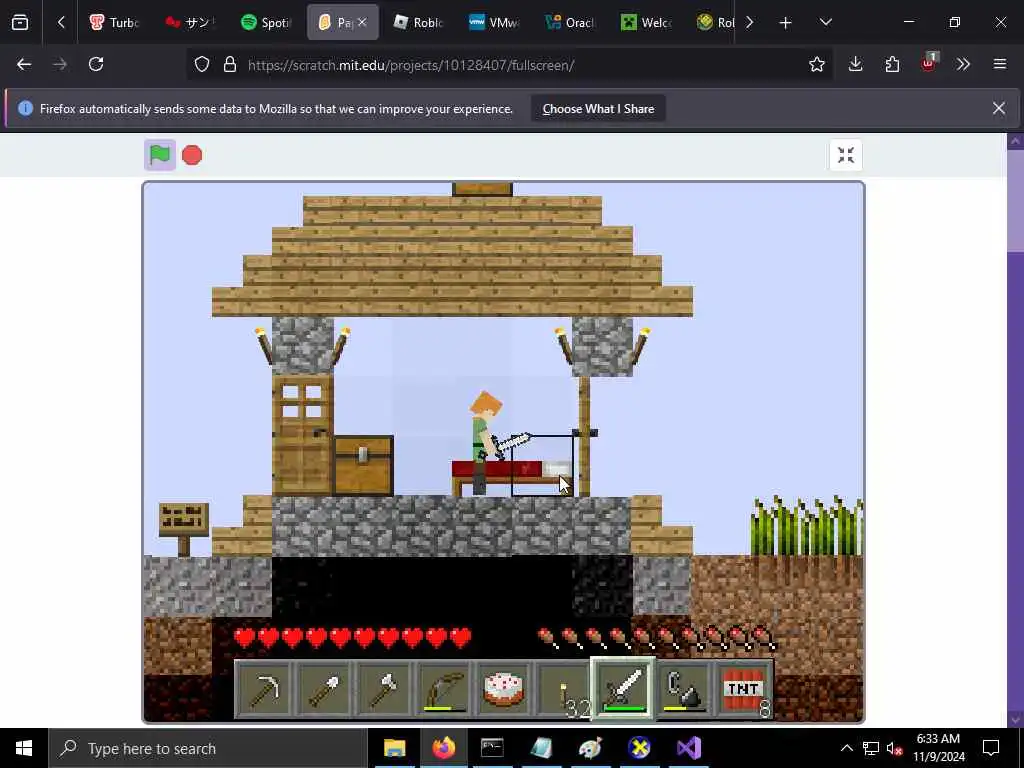Open the terminal icon in the taskbar

coord(492,748)
